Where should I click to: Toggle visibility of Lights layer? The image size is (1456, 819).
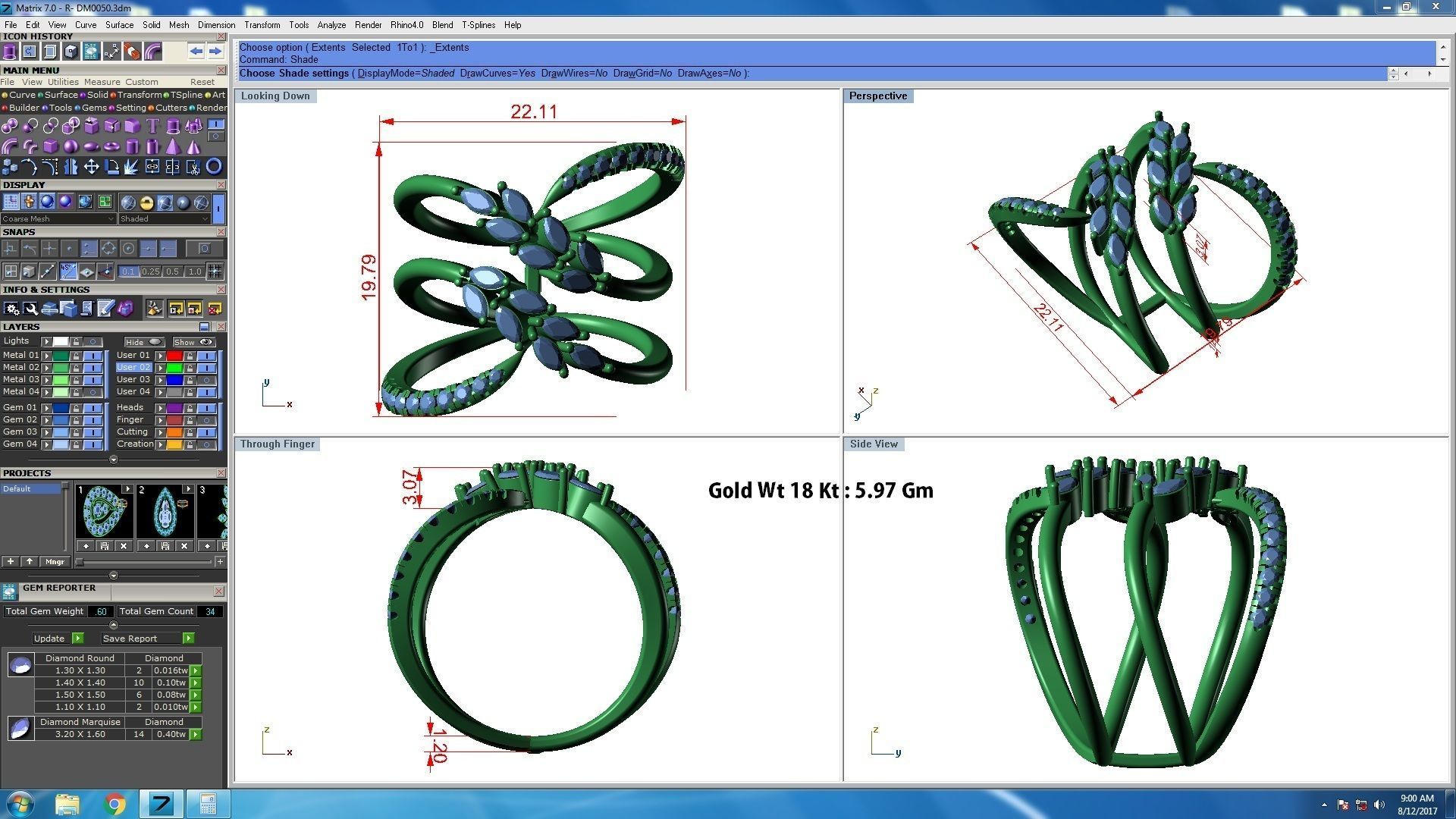tap(93, 342)
